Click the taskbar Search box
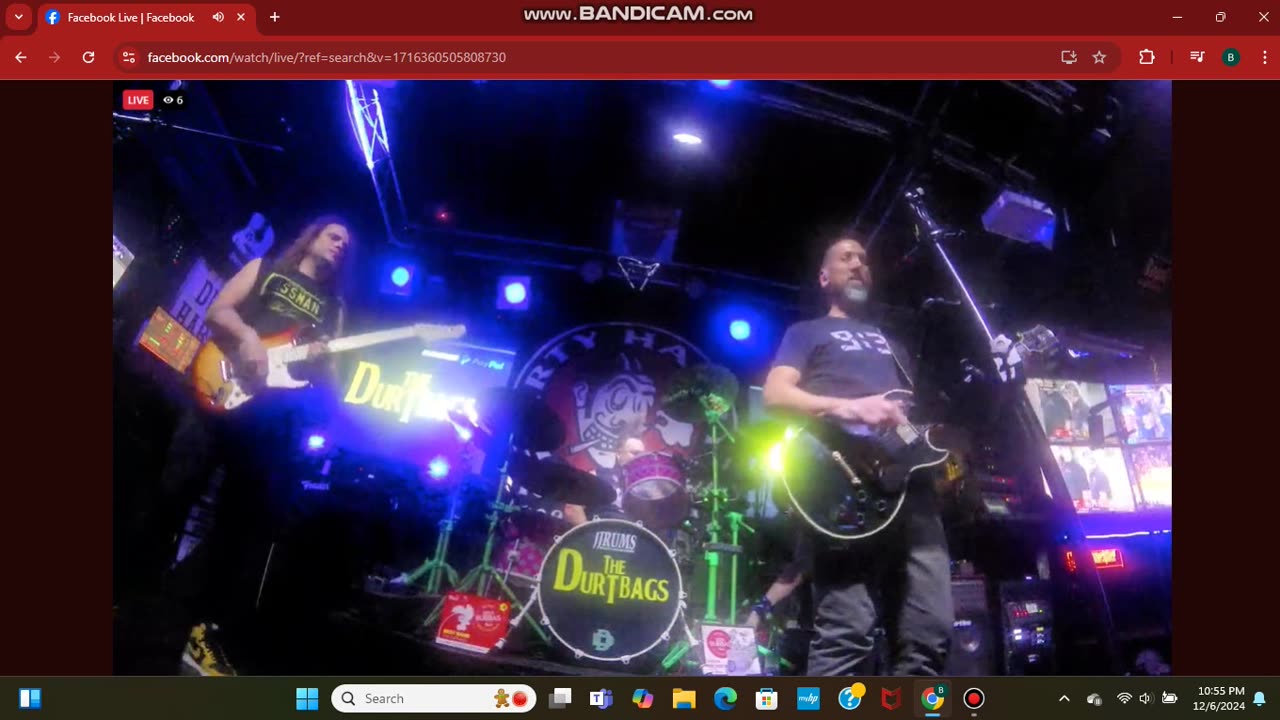Image resolution: width=1280 pixels, height=720 pixels. (434, 698)
